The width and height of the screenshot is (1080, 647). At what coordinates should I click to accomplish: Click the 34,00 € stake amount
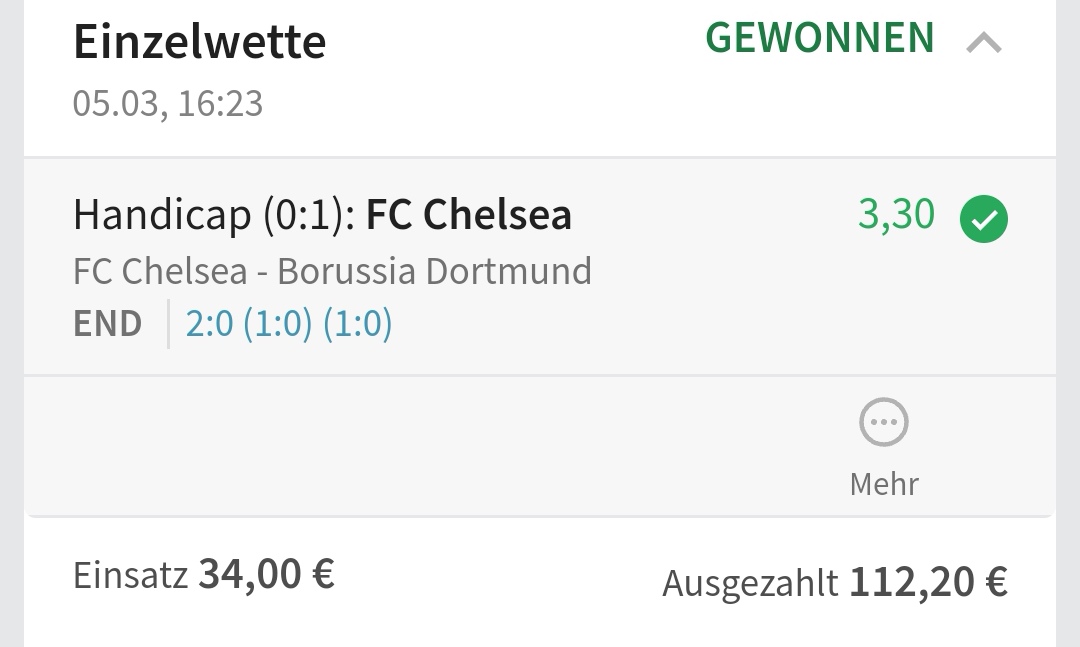coord(266,575)
